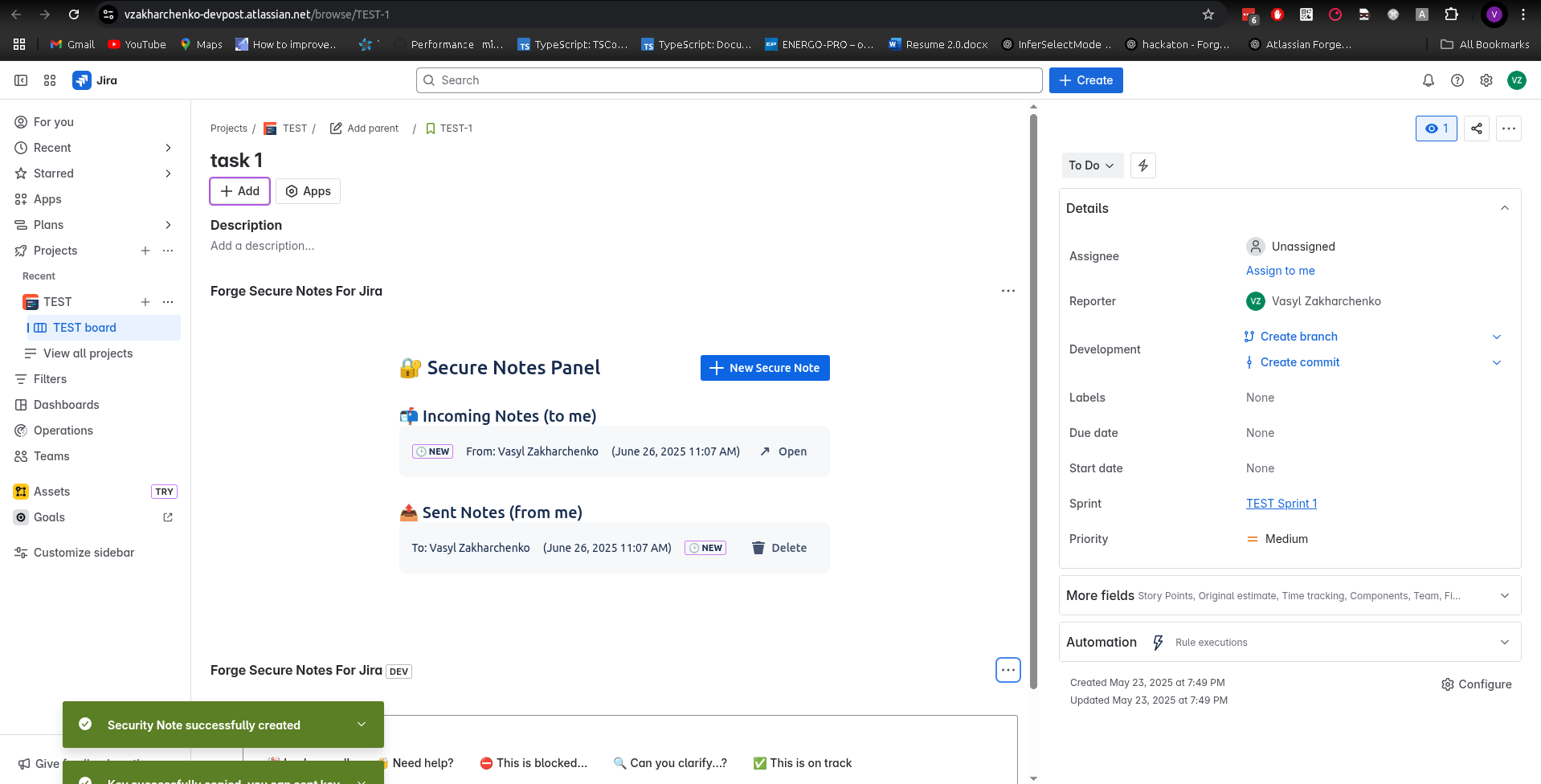This screenshot has height=784, width=1541.
Task: Bookmark this page with star icon
Action: click(x=1208, y=14)
